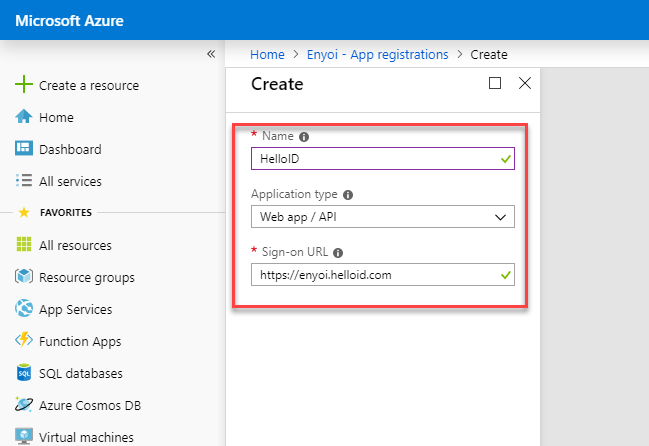Collapse the sidebar with double-chevron icon
Viewport: 649px width, 446px height.
(x=211, y=54)
